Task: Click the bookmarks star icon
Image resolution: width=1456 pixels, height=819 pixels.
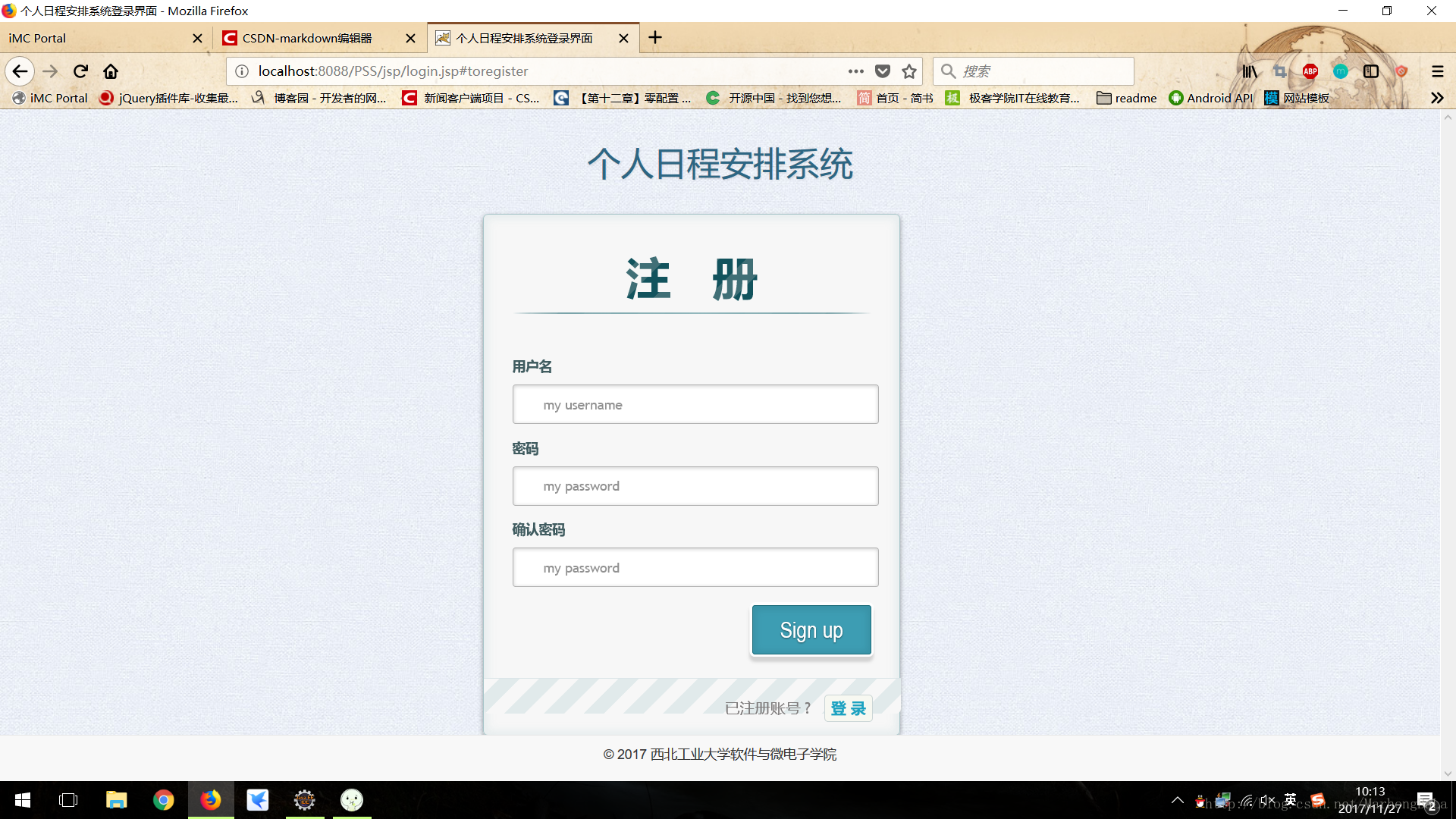Action: [x=910, y=71]
